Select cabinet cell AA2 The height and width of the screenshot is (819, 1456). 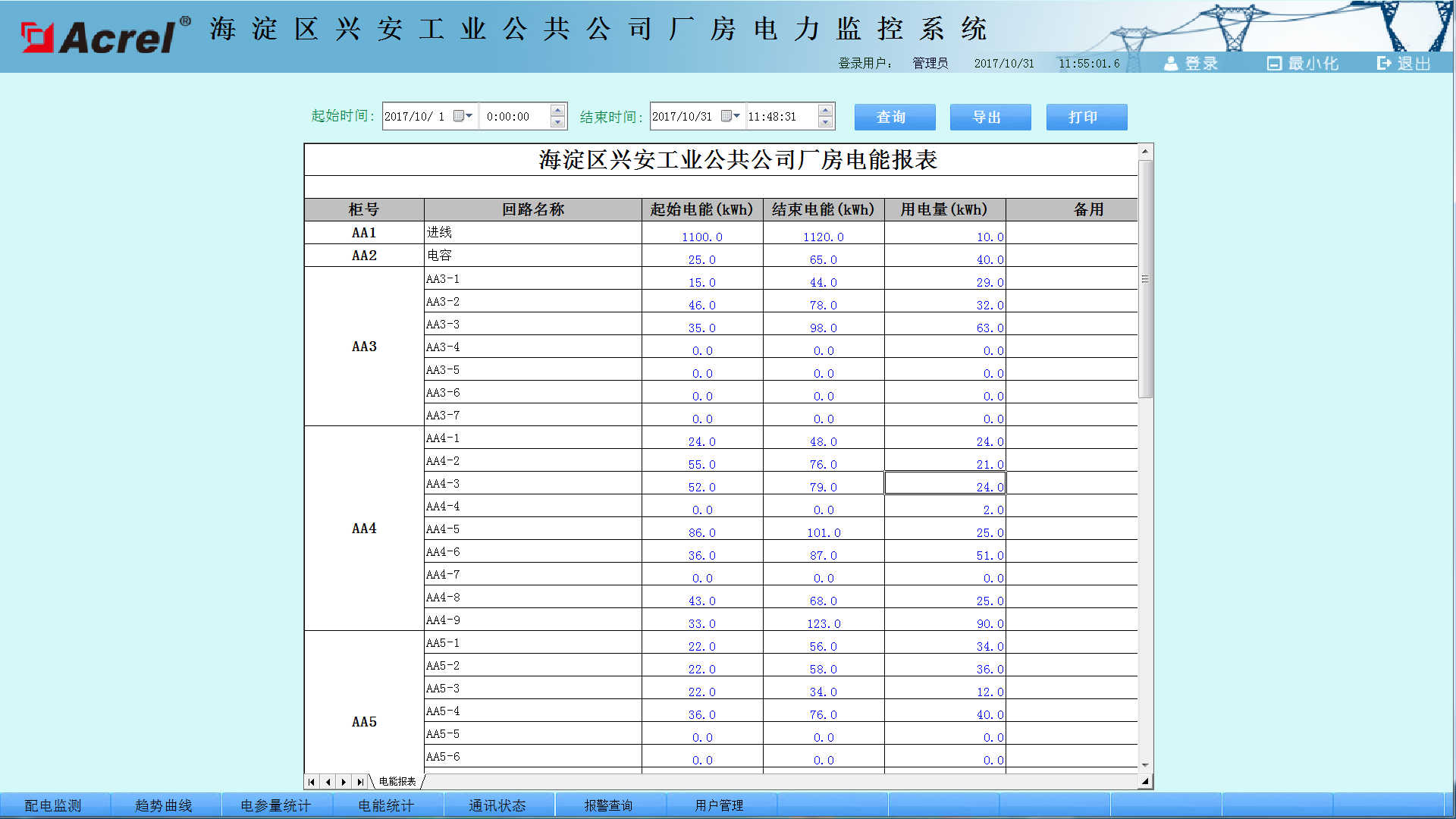coord(364,256)
